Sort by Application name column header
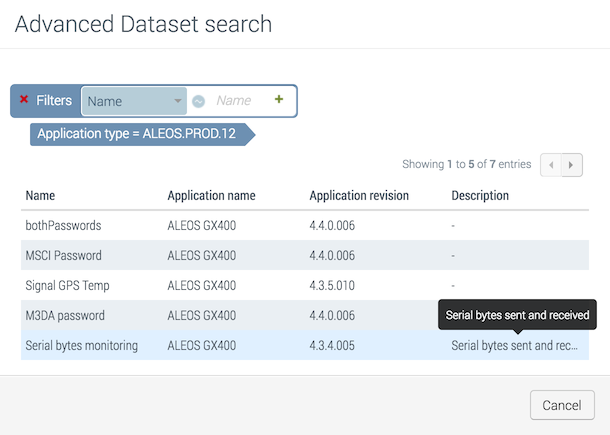 [211, 196]
